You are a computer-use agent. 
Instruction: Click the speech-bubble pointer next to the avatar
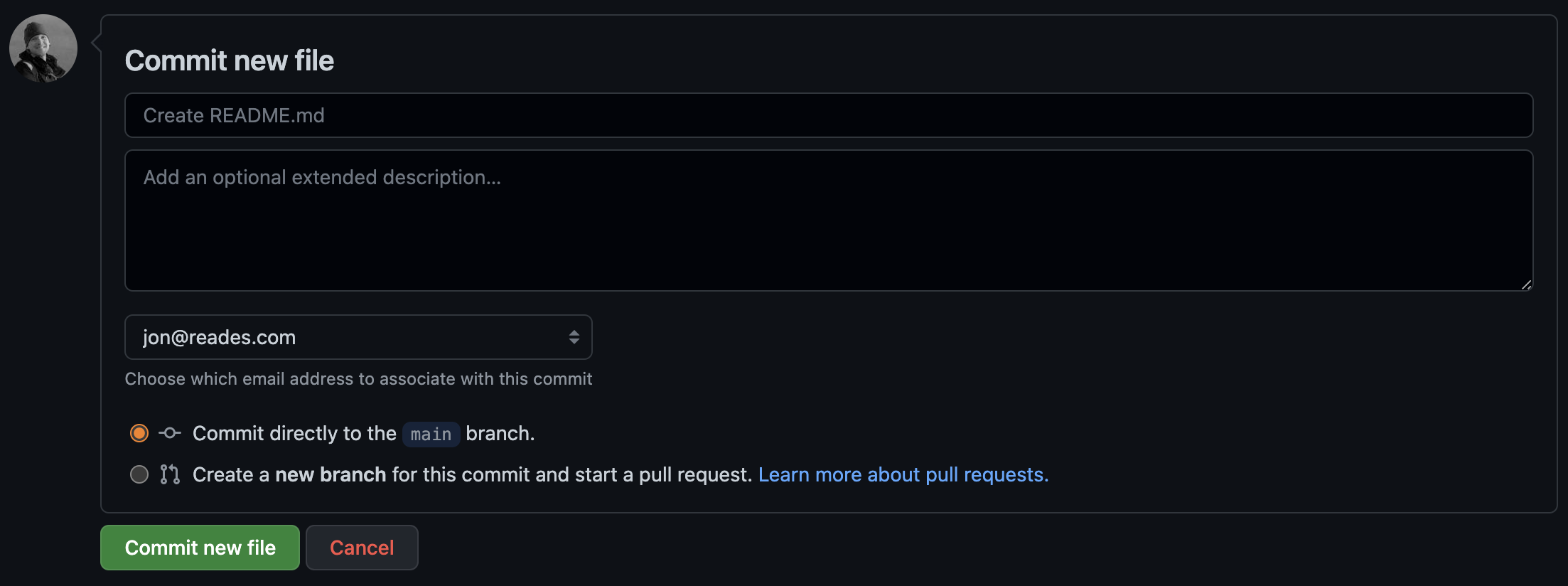95,44
